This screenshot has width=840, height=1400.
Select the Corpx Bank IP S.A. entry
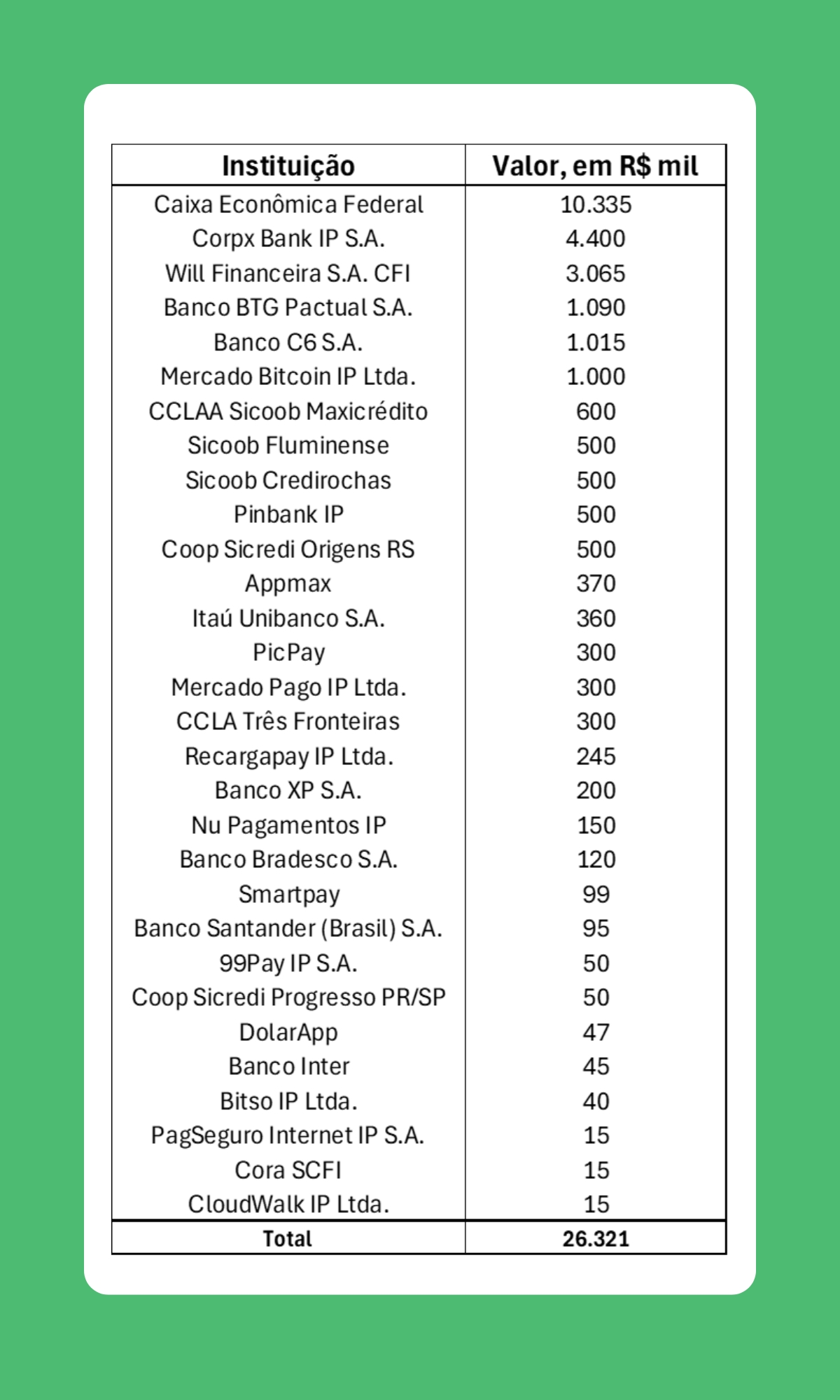pyautogui.click(x=288, y=239)
